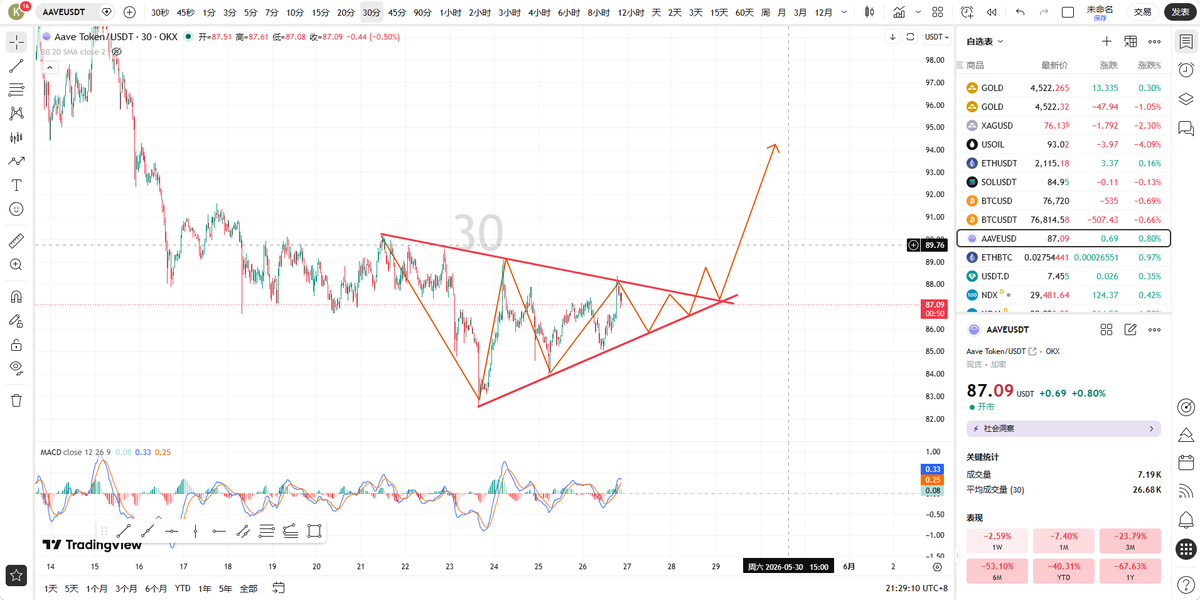1200x600 pixels.
Task: Toggle stay in drawing mode
Action: [16, 321]
